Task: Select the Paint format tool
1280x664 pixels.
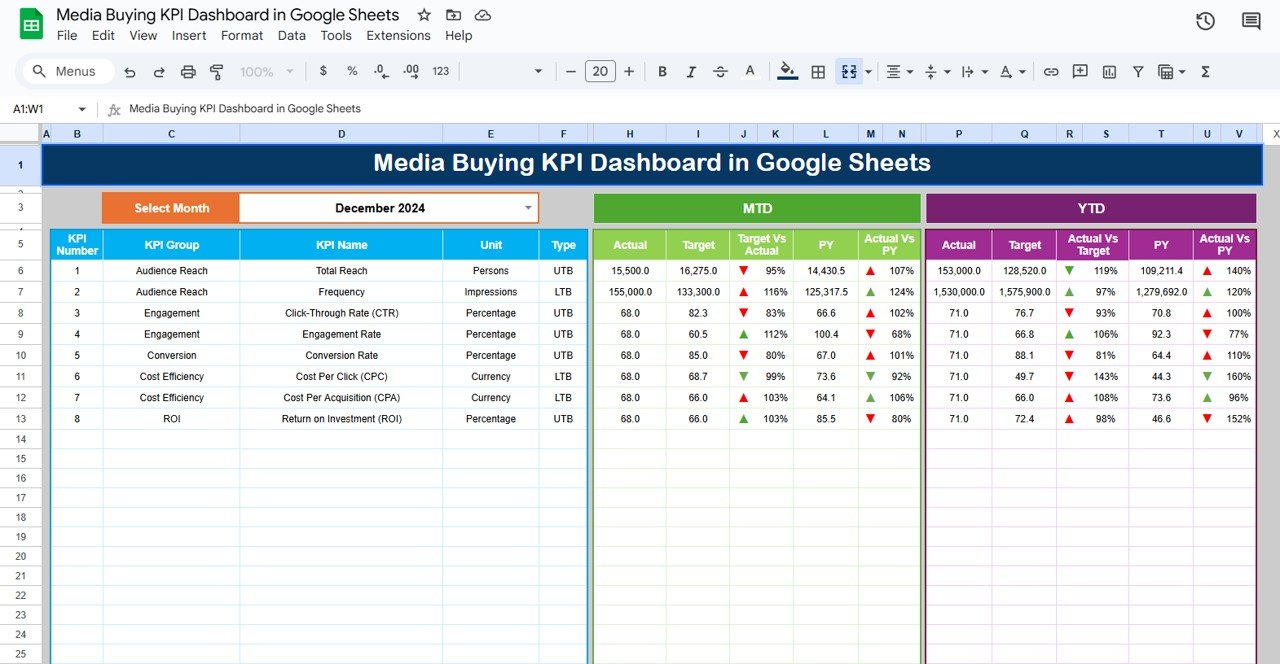Action: 217,72
